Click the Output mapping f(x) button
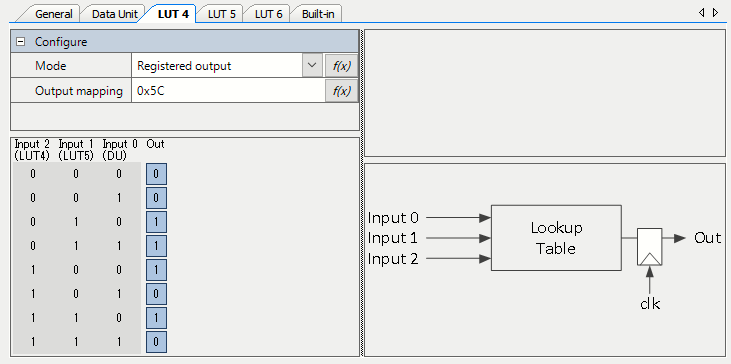Screen dimensions: 731x364 [x=341, y=91]
